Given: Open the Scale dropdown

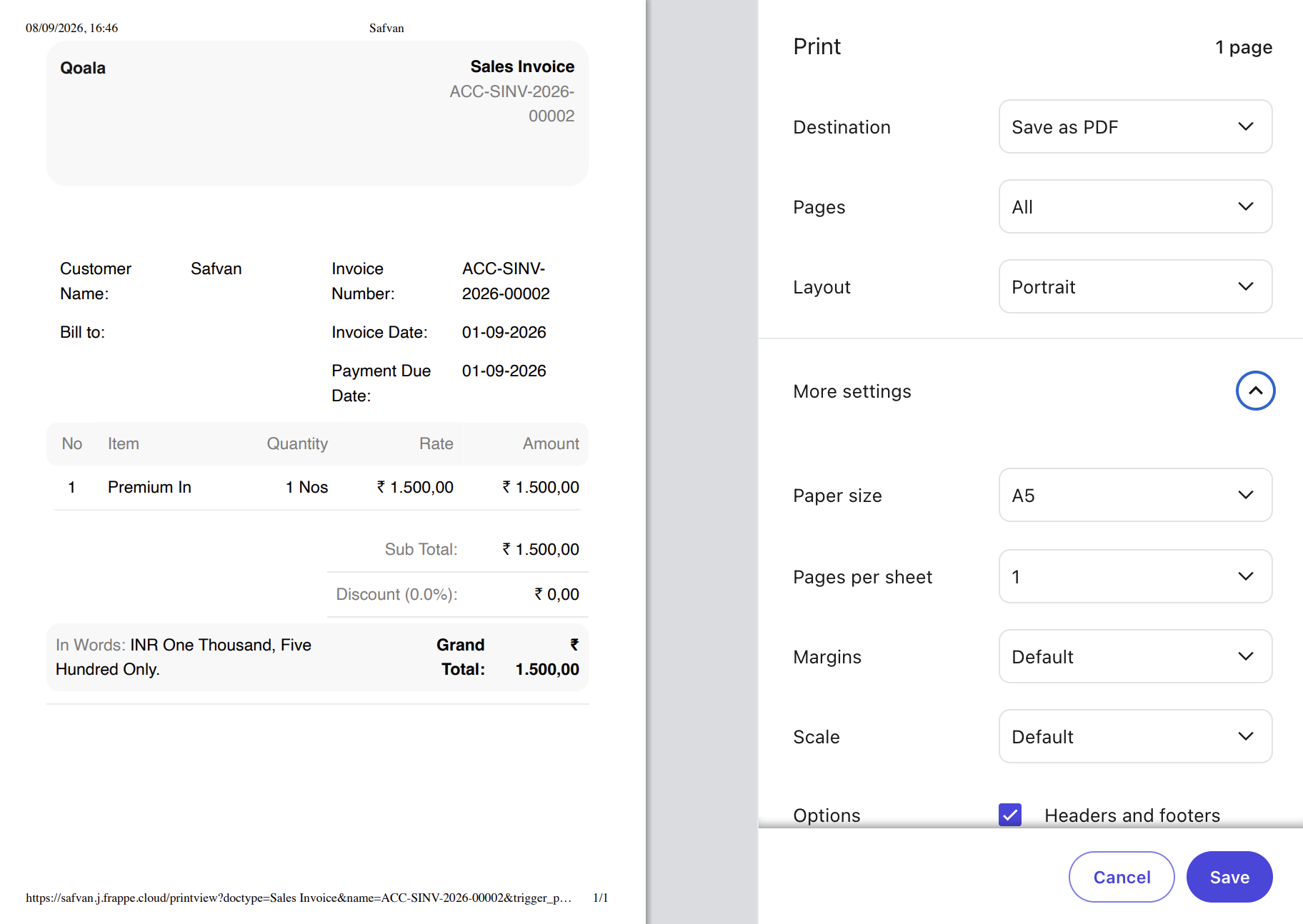Looking at the screenshot, I should pyautogui.click(x=1135, y=736).
